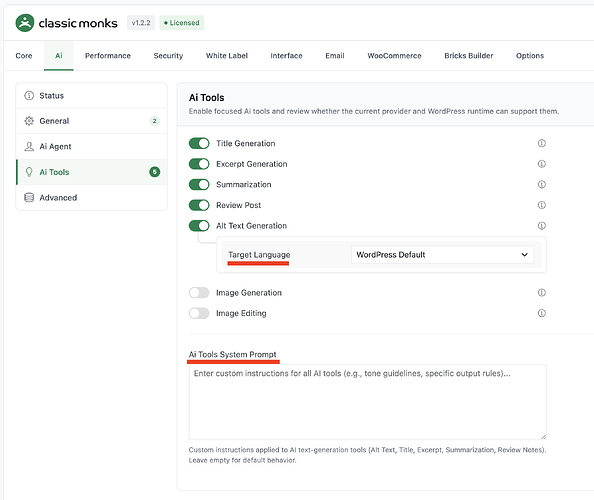This screenshot has width=594, height=500.
Task: Click the classic monks logo icon
Action: tap(25, 23)
